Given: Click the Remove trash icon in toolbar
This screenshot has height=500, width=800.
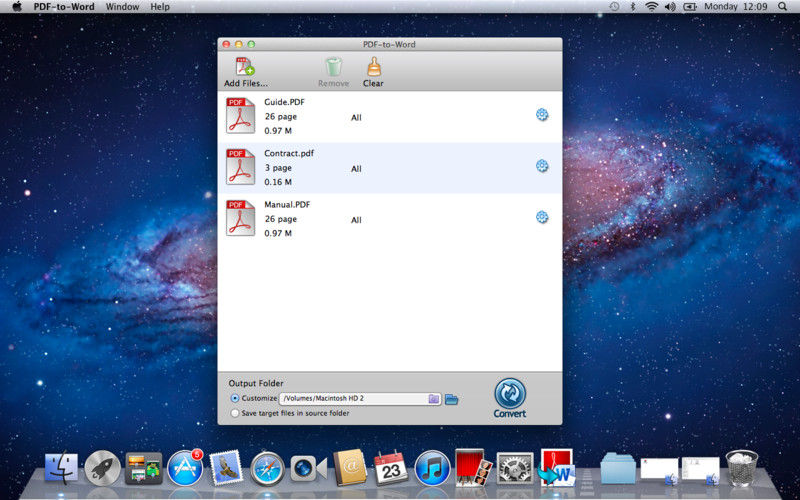Looking at the screenshot, I should (x=334, y=67).
